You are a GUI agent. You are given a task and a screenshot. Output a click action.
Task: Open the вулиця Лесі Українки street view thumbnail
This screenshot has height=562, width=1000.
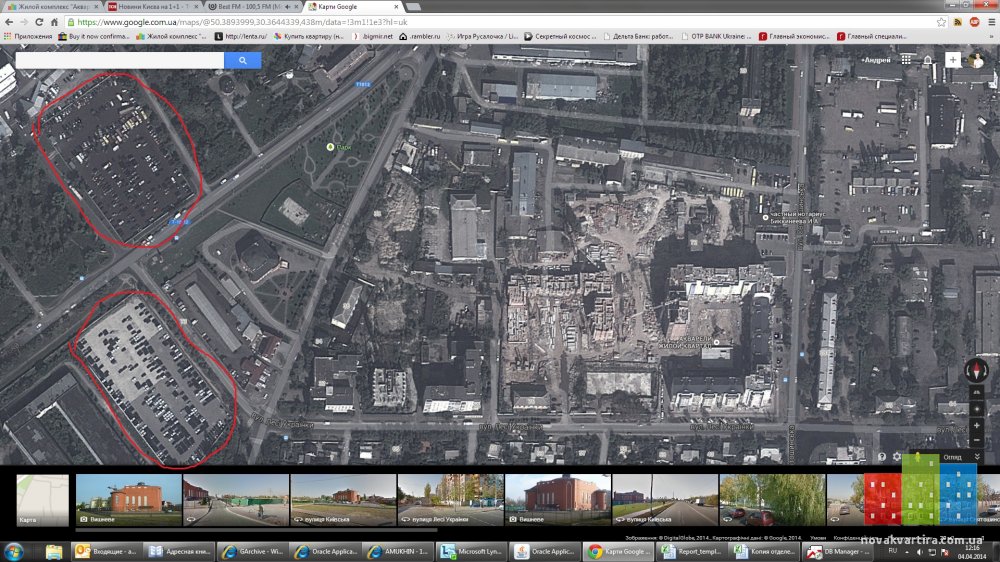pos(450,499)
